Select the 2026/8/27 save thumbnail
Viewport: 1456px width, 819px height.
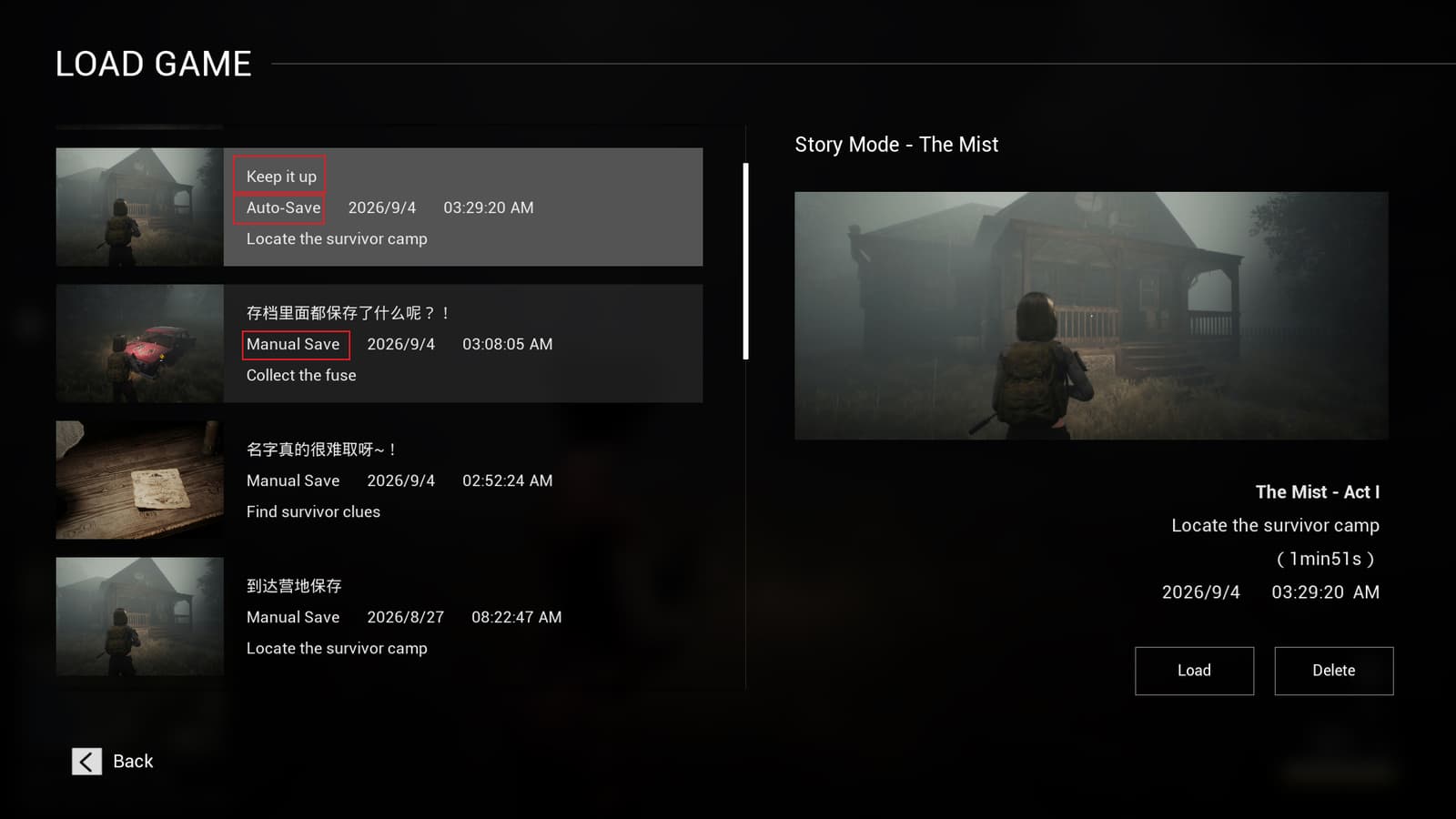139,617
